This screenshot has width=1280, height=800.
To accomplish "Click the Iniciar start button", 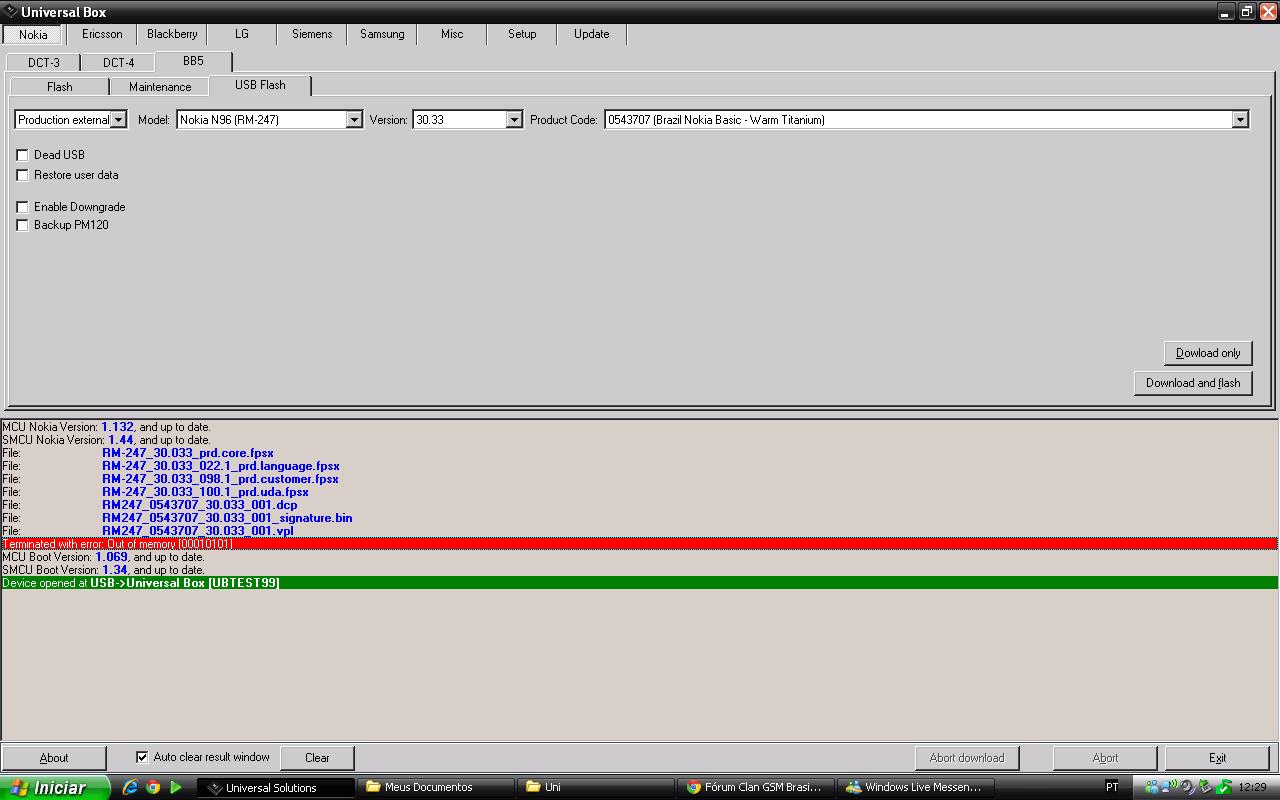I will pyautogui.click(x=48, y=787).
